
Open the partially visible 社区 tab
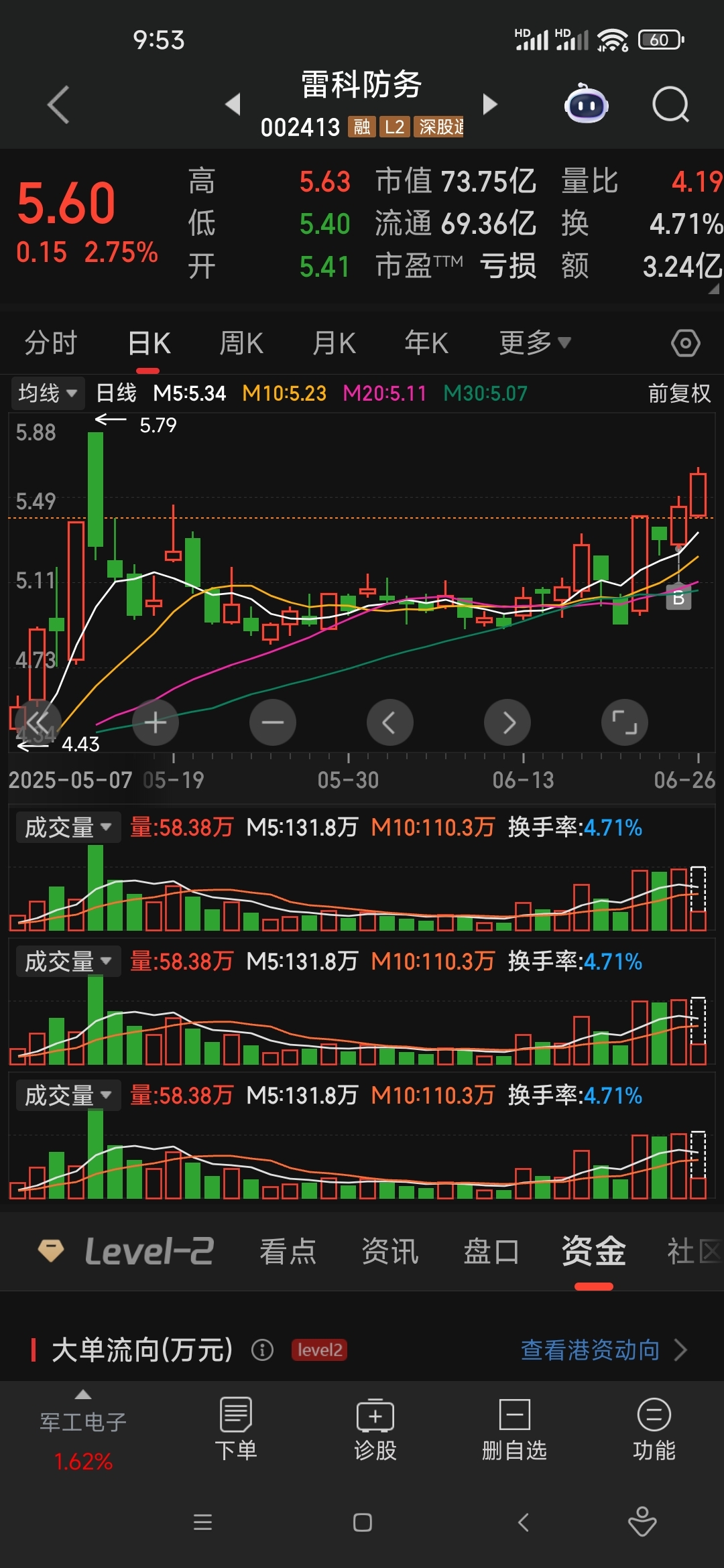694,1251
